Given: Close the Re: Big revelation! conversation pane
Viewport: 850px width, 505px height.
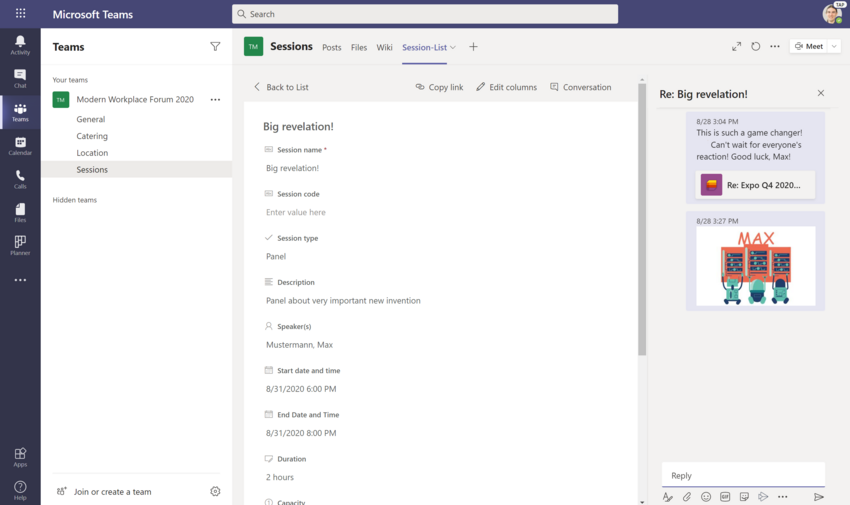Looking at the screenshot, I should 821,93.
